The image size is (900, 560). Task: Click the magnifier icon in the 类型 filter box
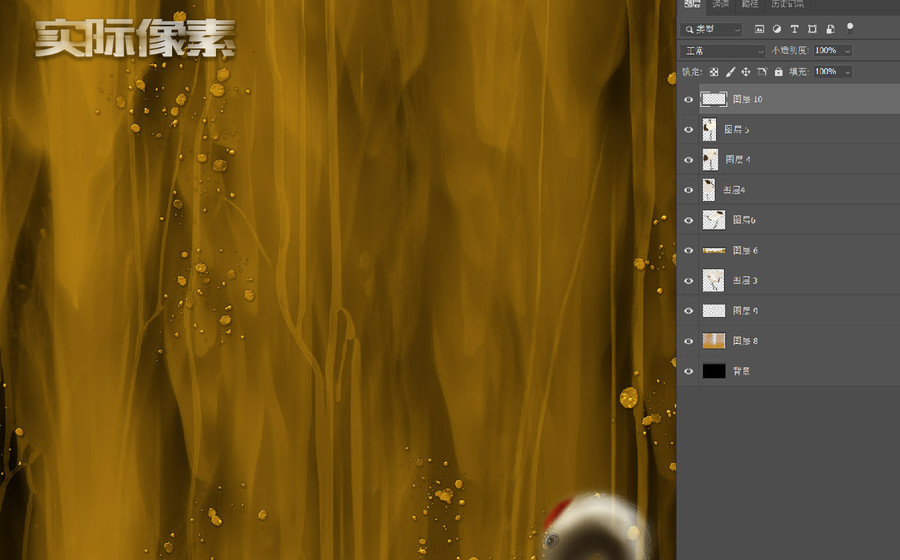click(688, 29)
